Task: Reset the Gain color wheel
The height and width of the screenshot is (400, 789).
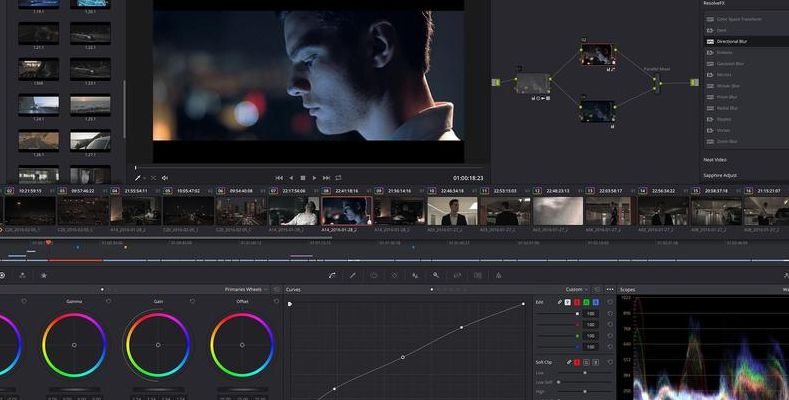Action: coord(192,301)
